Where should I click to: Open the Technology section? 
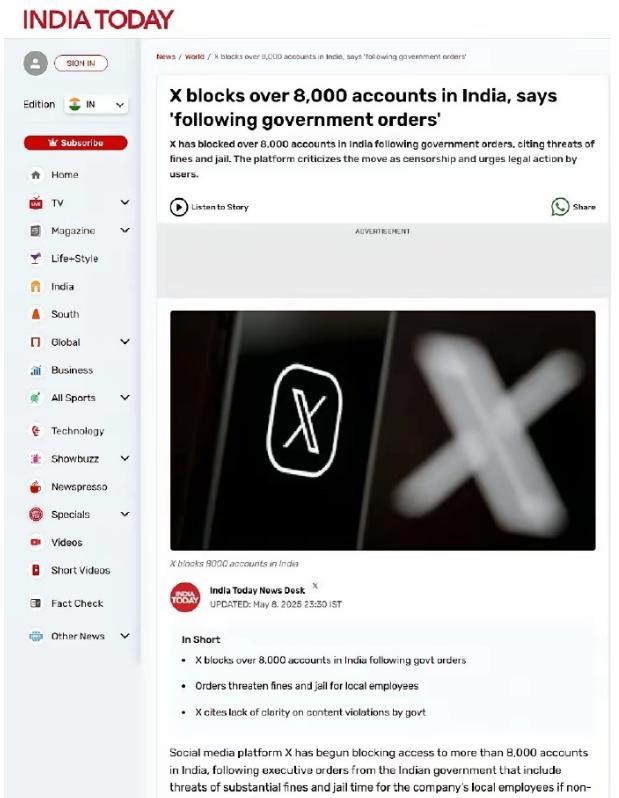77,431
